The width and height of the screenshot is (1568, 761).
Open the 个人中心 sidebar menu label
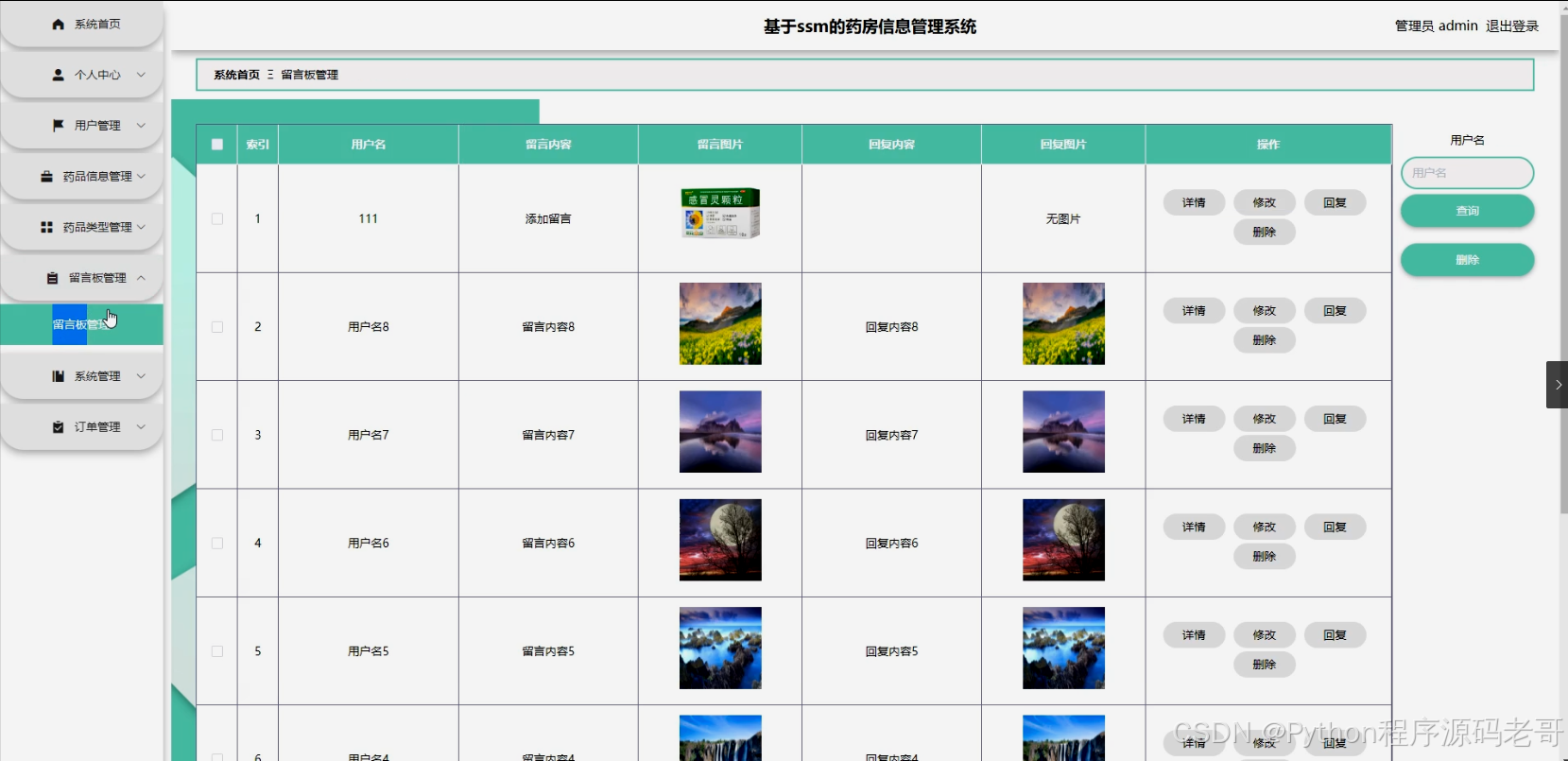pos(97,75)
